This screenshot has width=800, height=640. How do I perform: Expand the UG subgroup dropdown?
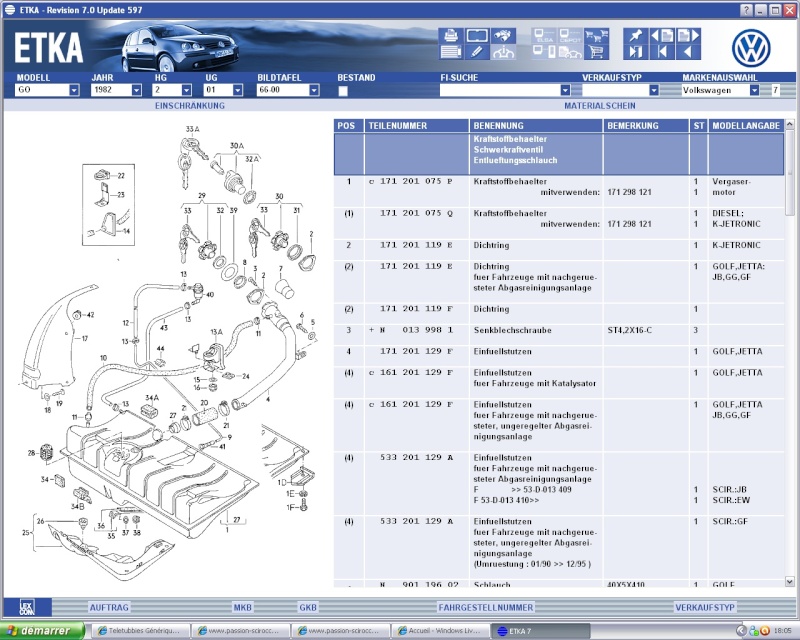(238, 90)
